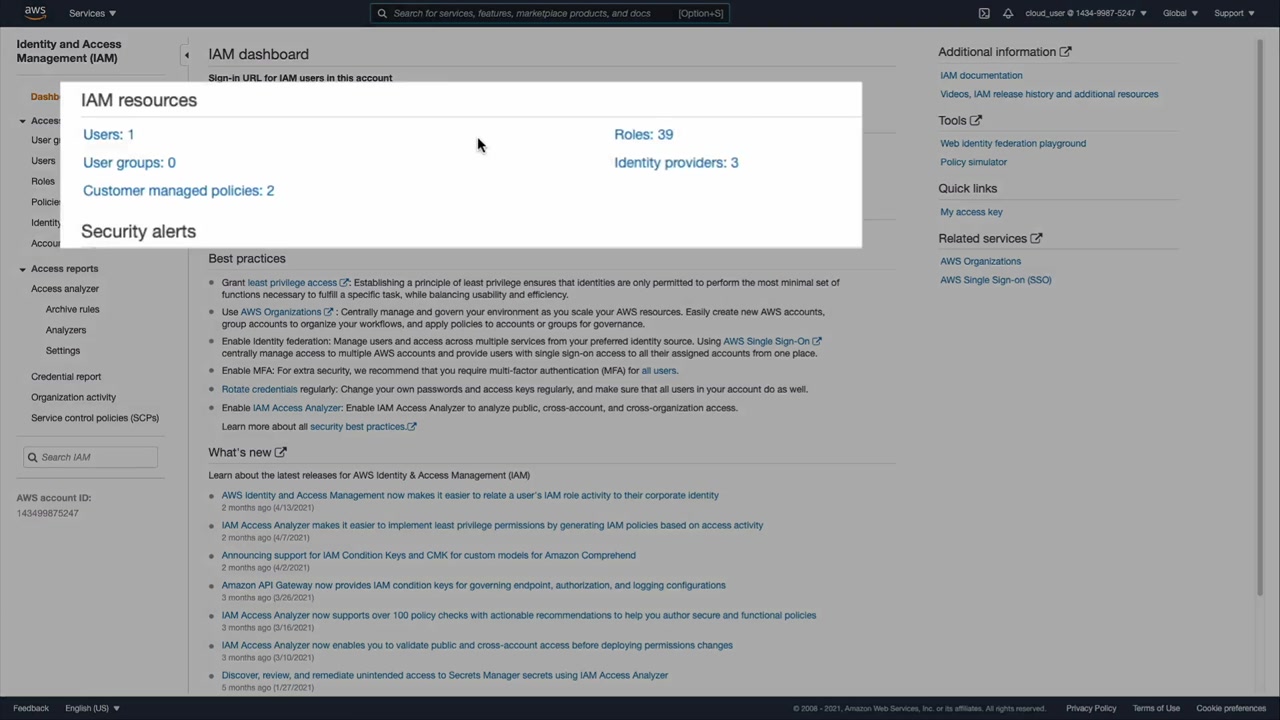Open Users: 1 resource link
1280x720 pixels.
108,134
